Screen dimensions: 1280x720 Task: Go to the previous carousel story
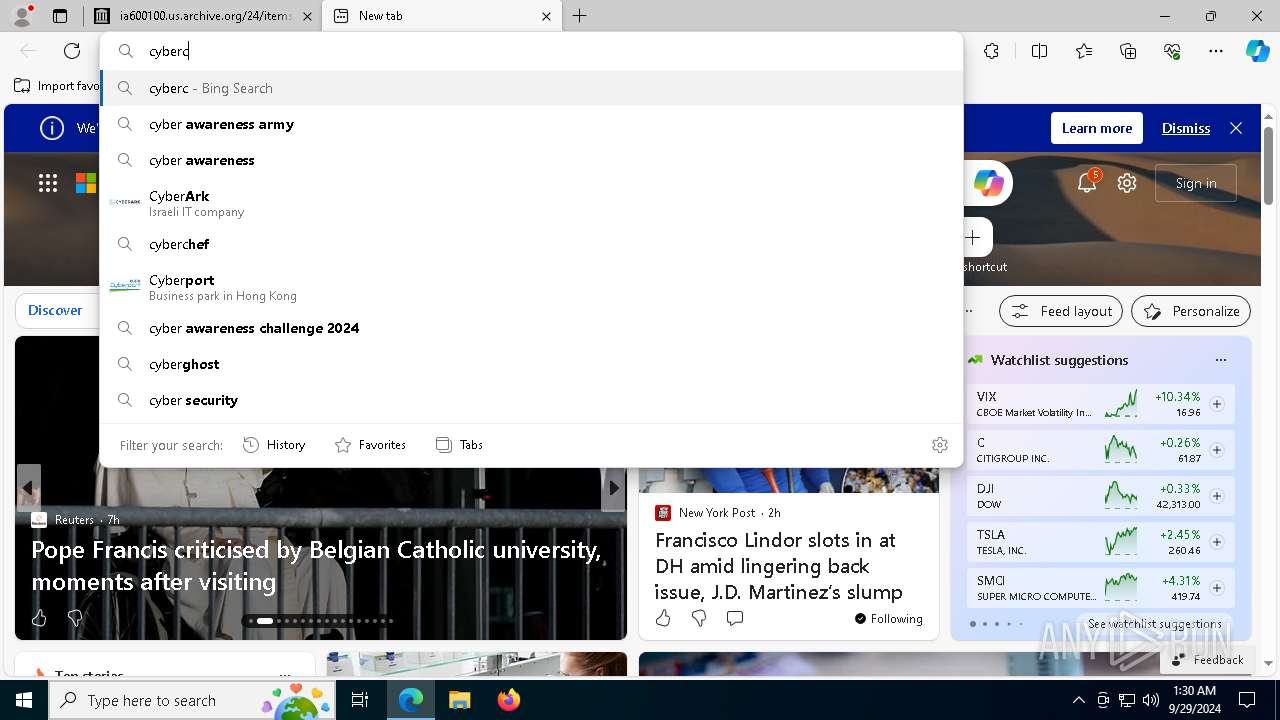[x=28, y=488]
